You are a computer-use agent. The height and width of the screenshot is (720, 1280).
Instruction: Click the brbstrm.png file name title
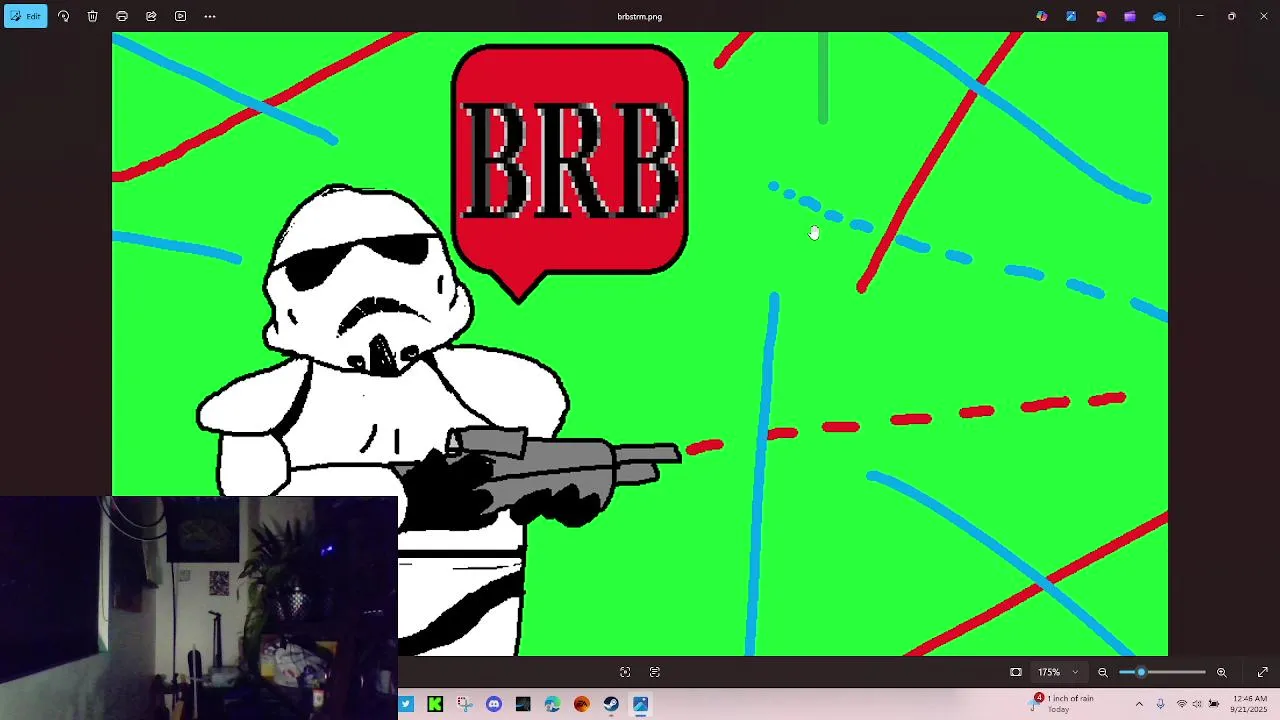pos(640,16)
